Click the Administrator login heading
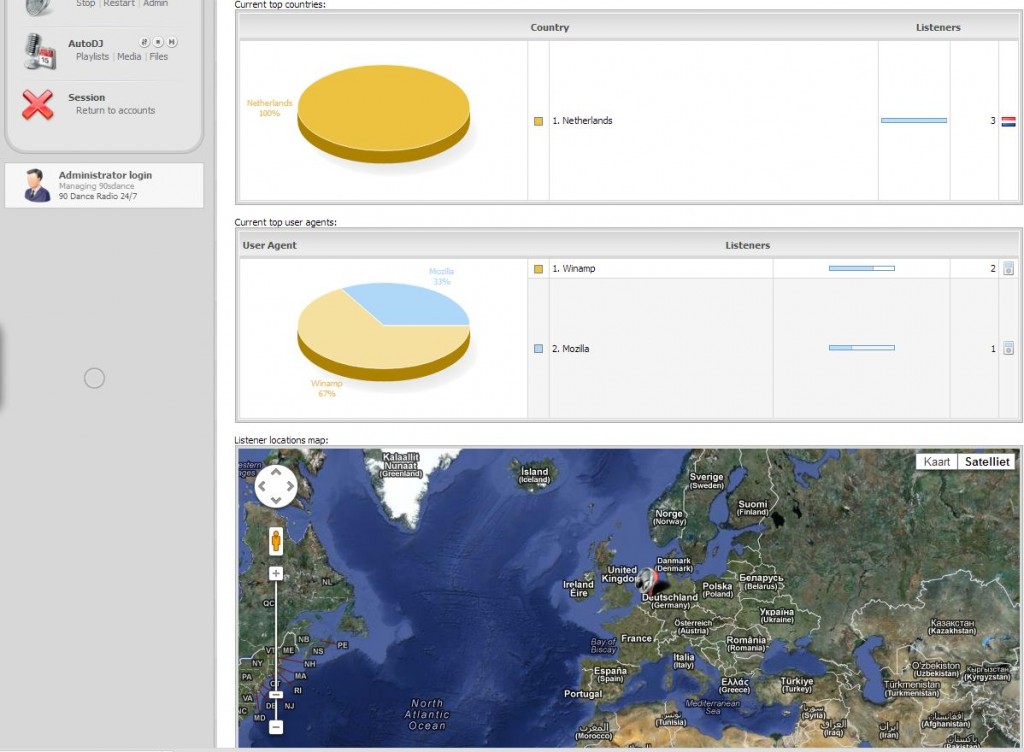This screenshot has width=1024, height=752. 105,175
